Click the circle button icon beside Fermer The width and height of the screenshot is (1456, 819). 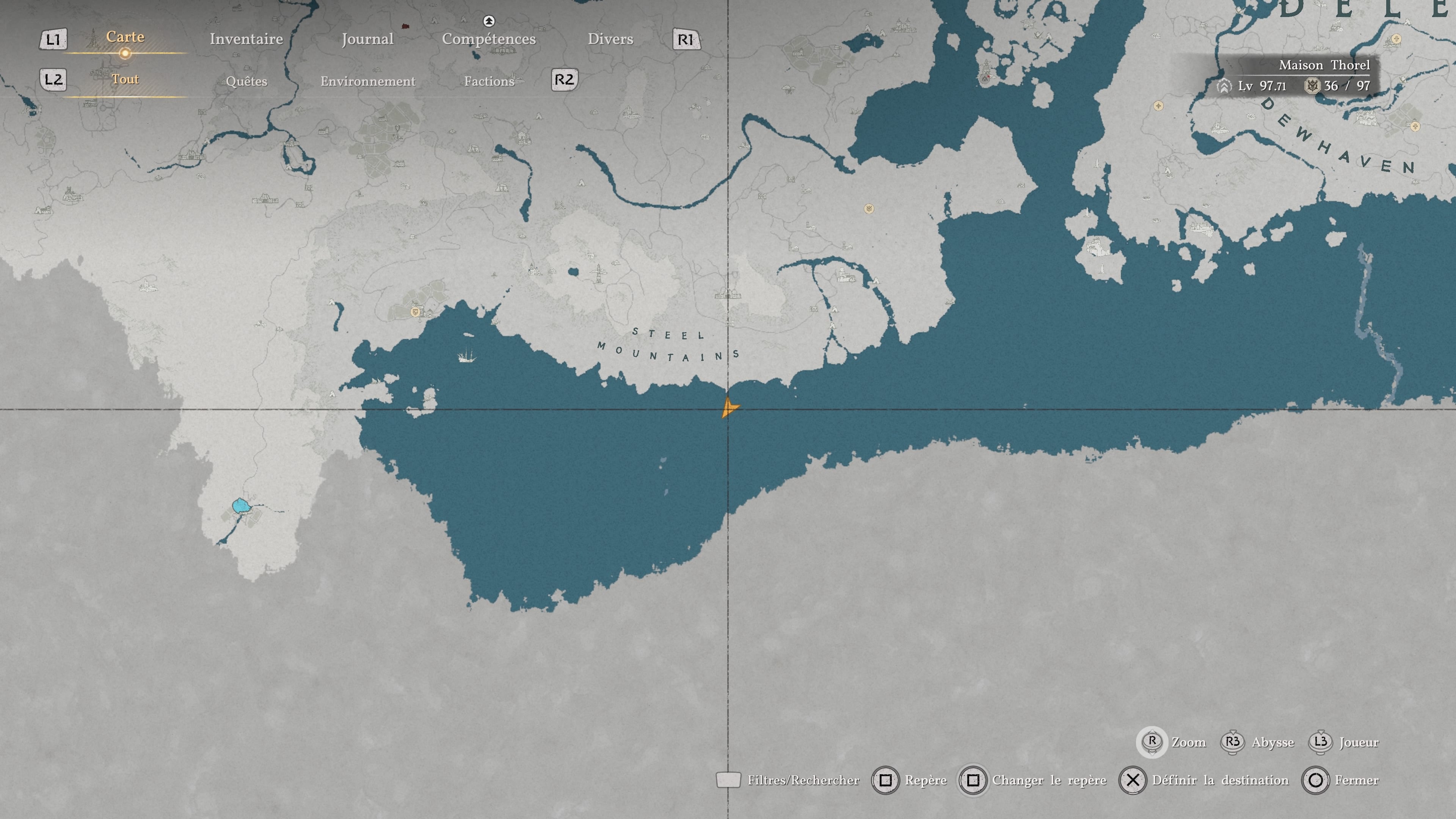(1315, 781)
